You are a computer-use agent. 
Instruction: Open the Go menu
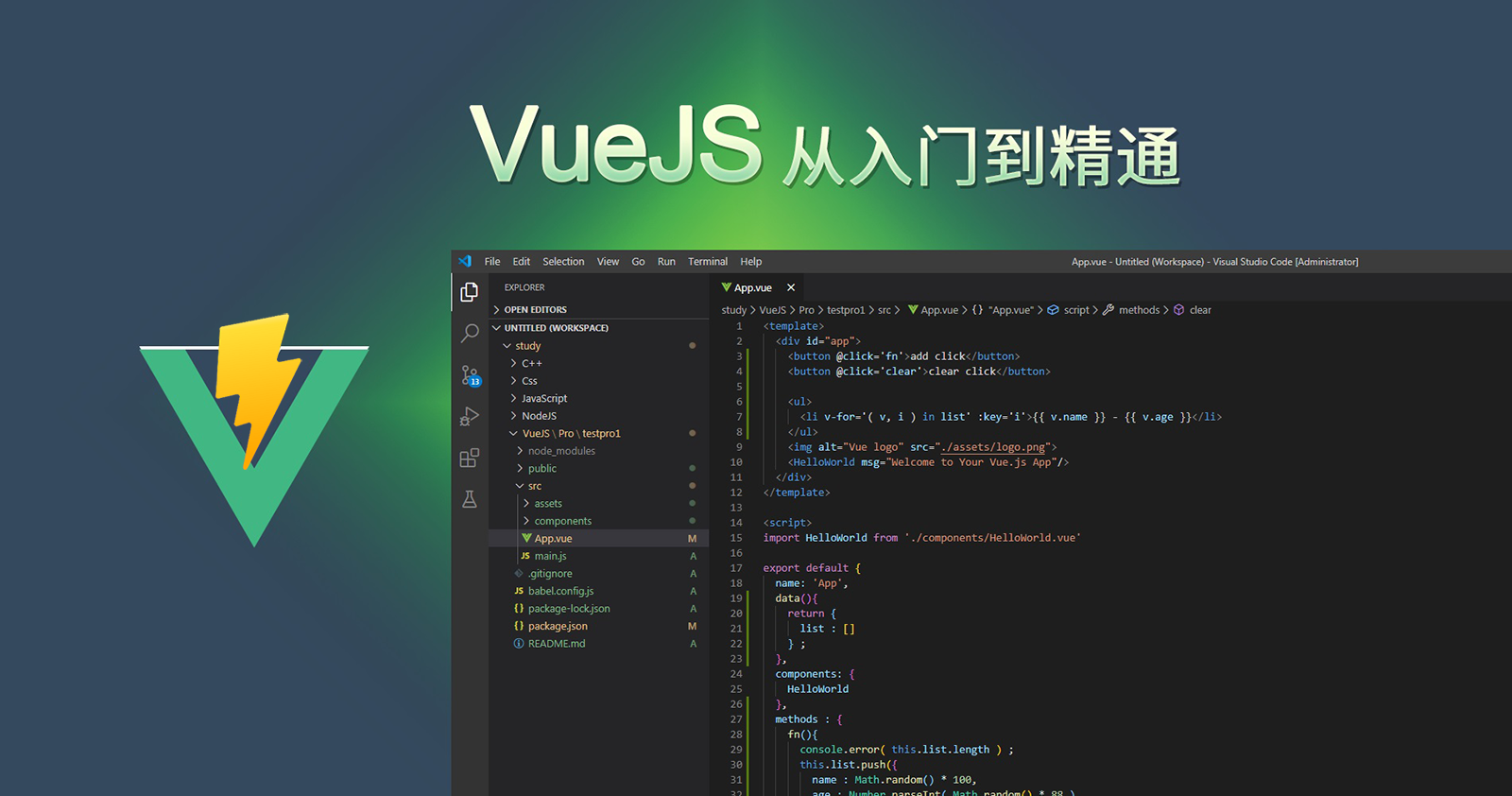638,262
